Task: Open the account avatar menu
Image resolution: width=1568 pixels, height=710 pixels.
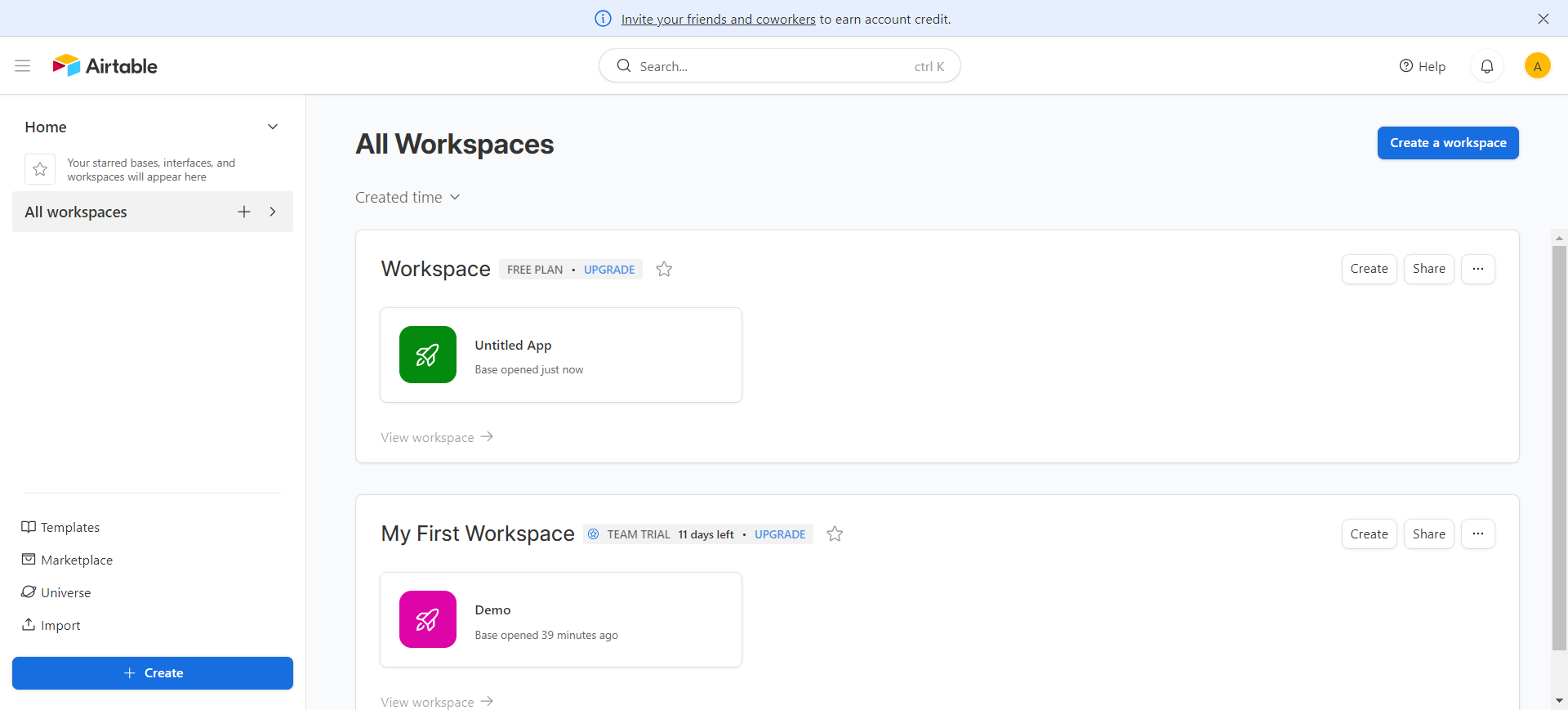Action: pyautogui.click(x=1537, y=66)
